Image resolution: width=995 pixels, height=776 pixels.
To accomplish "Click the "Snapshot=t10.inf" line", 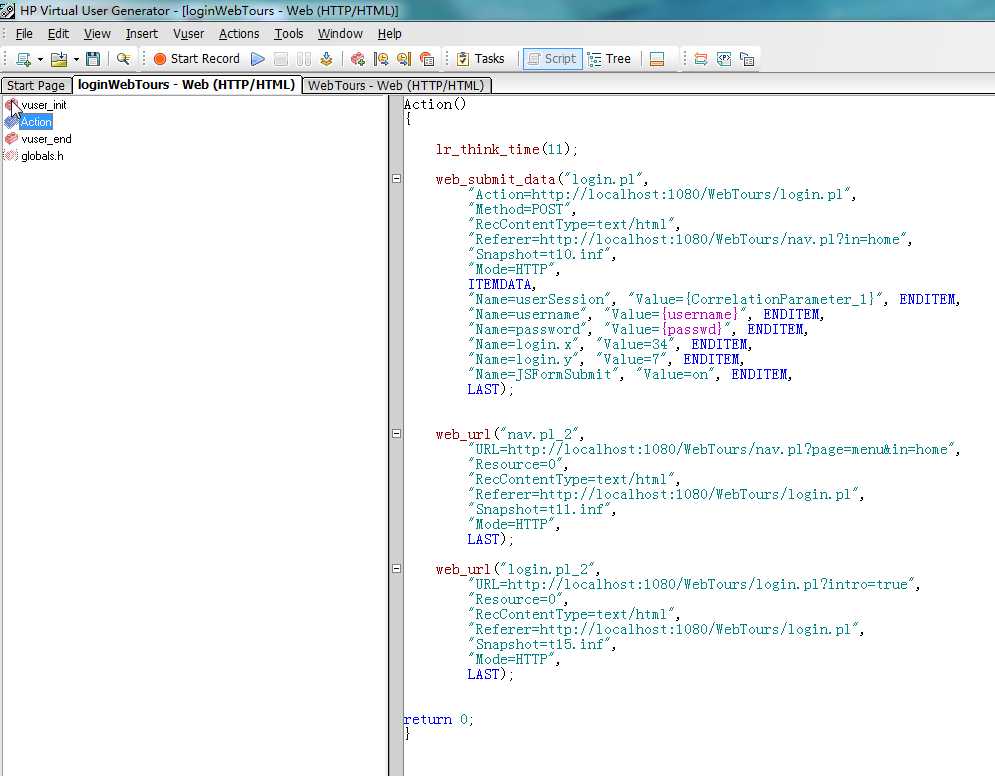I will 541,254.
